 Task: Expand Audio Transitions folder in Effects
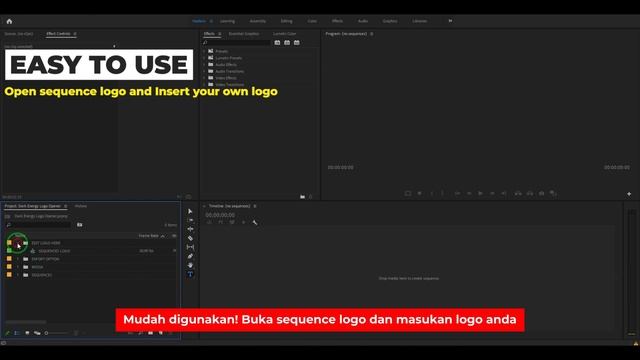(x=204, y=71)
